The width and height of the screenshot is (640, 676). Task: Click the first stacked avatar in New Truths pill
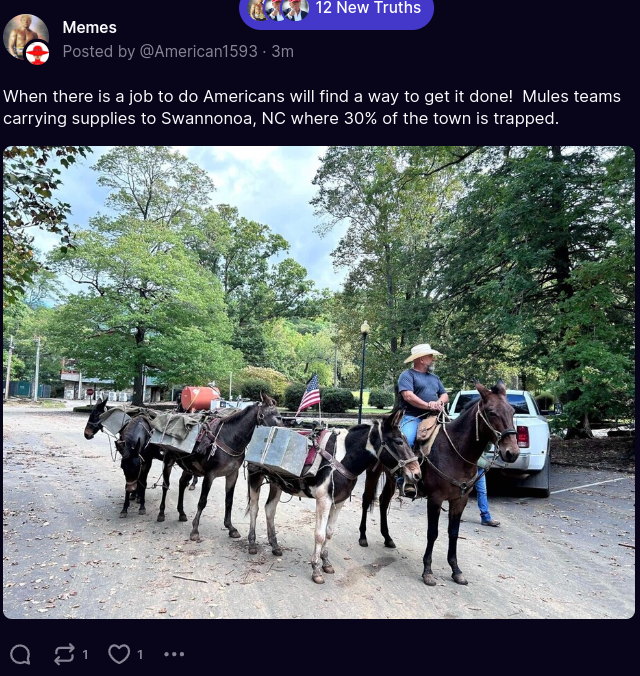(x=257, y=9)
